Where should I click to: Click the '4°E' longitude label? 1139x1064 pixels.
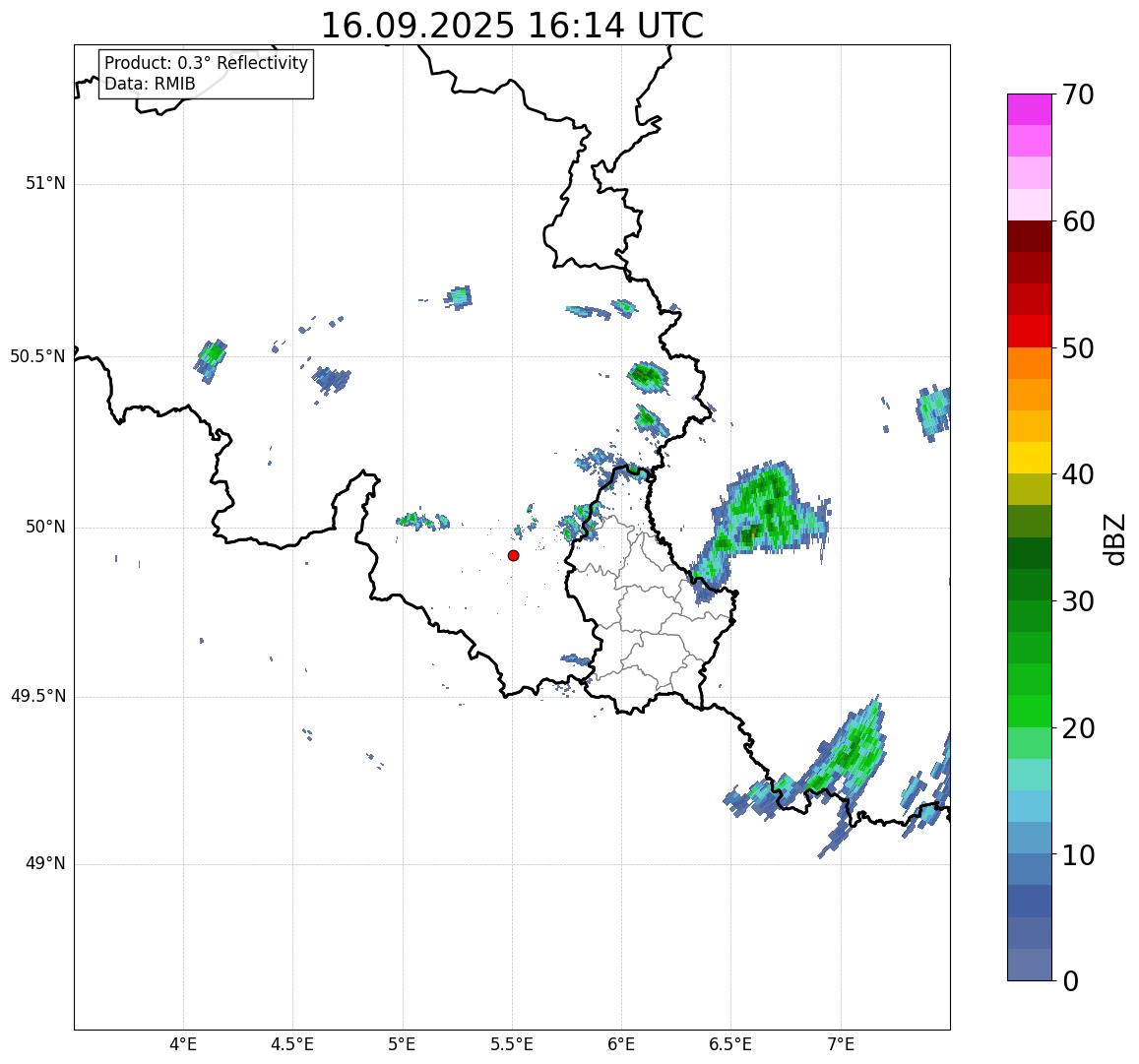pos(183,1045)
